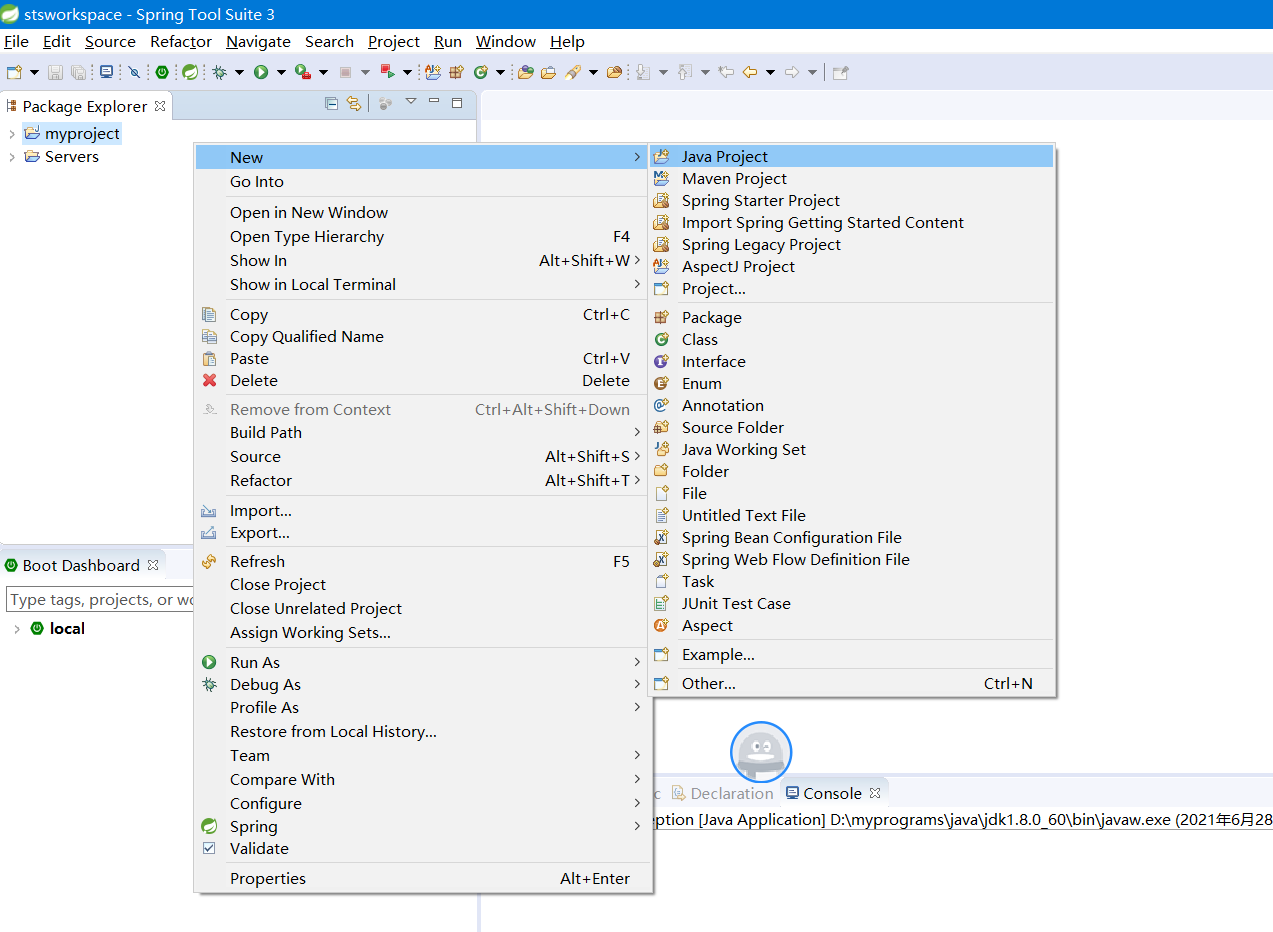Select Source Folder entry
The image size is (1273, 932).
coord(851,427)
